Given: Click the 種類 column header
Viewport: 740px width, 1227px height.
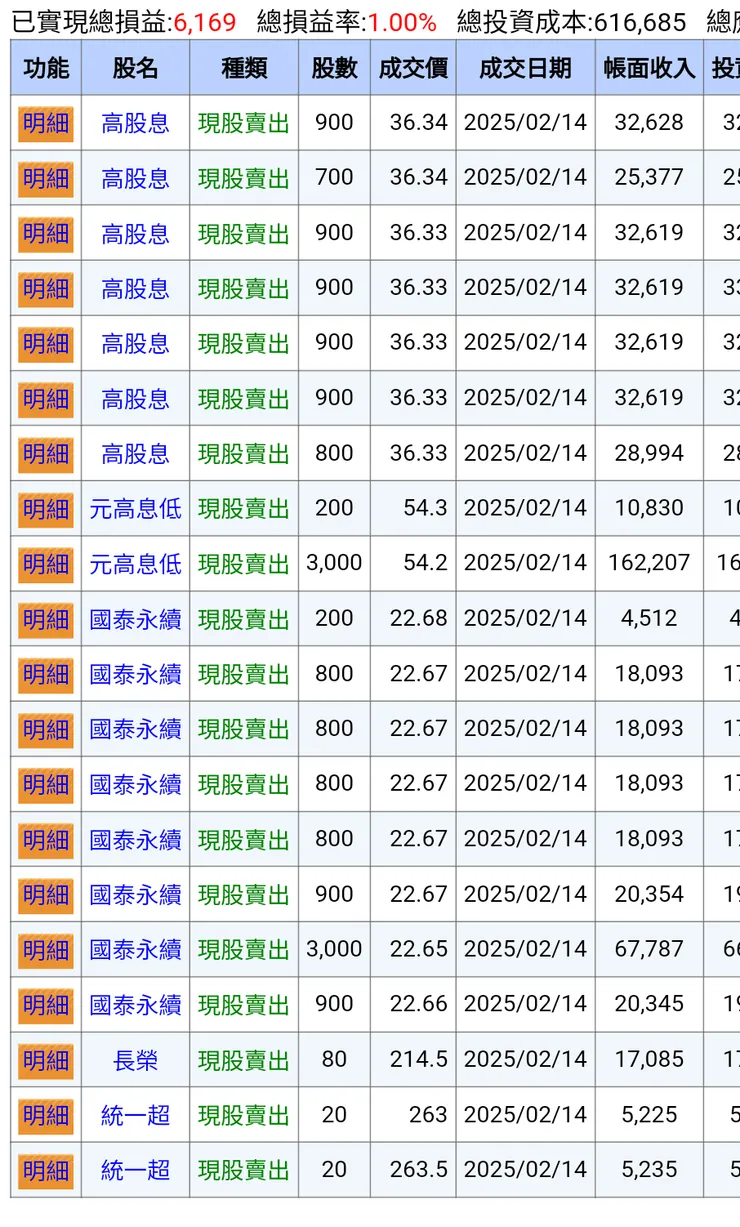Looking at the screenshot, I should click(244, 68).
